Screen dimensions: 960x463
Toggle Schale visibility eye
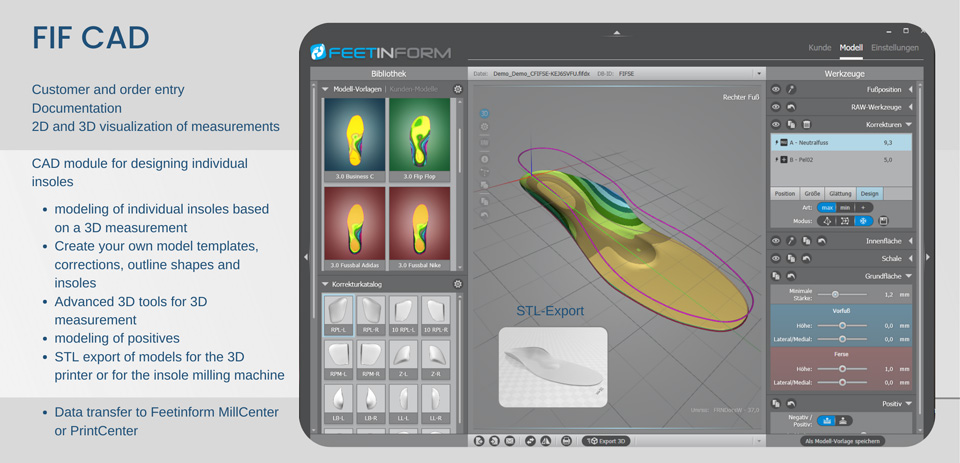coord(776,258)
